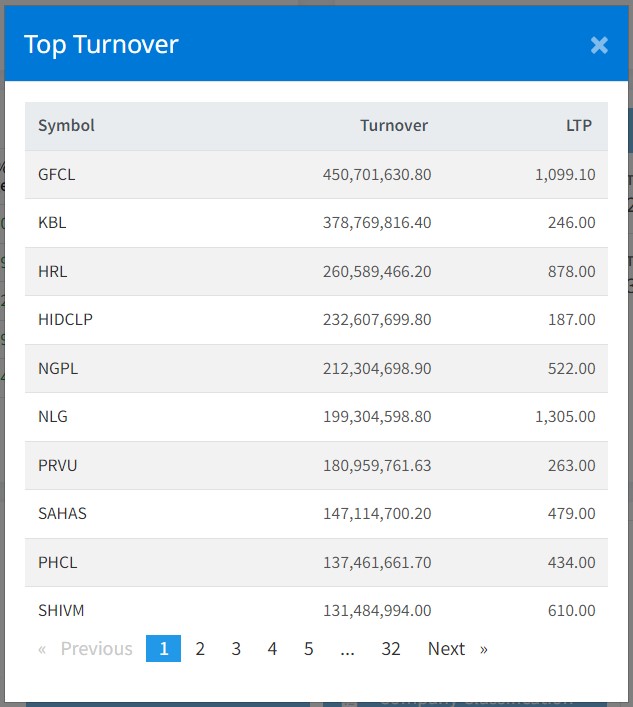The image size is (633, 707).
Task: Choose the NGPL row
Action: (58, 369)
